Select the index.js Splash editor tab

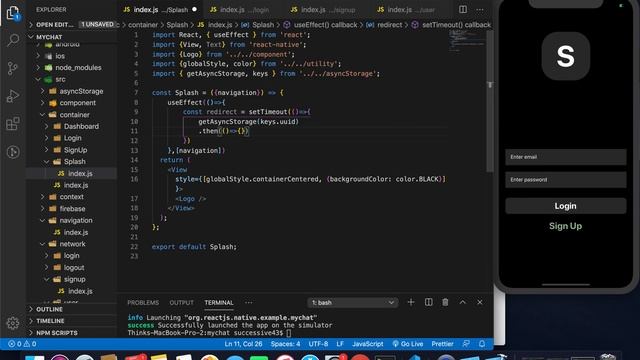tap(159, 9)
